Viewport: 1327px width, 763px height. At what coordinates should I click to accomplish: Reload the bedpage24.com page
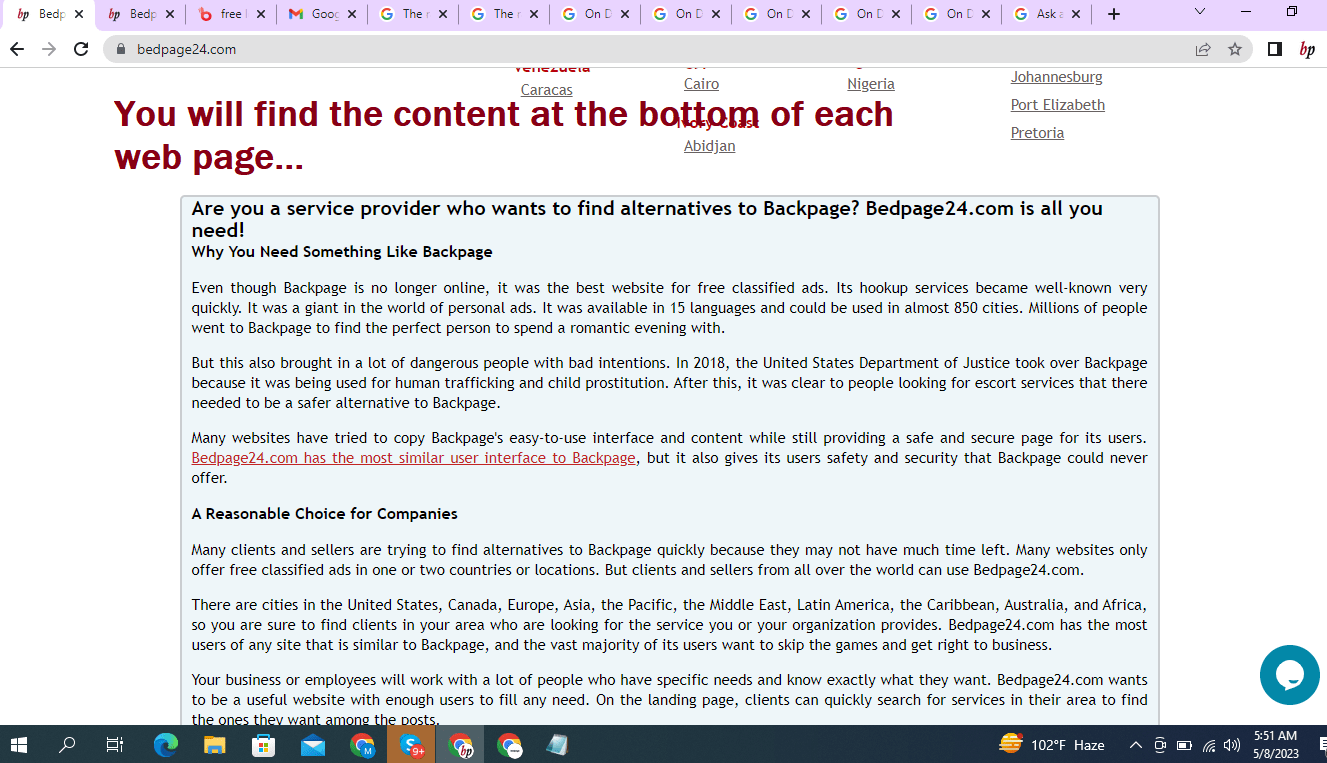pos(81,49)
